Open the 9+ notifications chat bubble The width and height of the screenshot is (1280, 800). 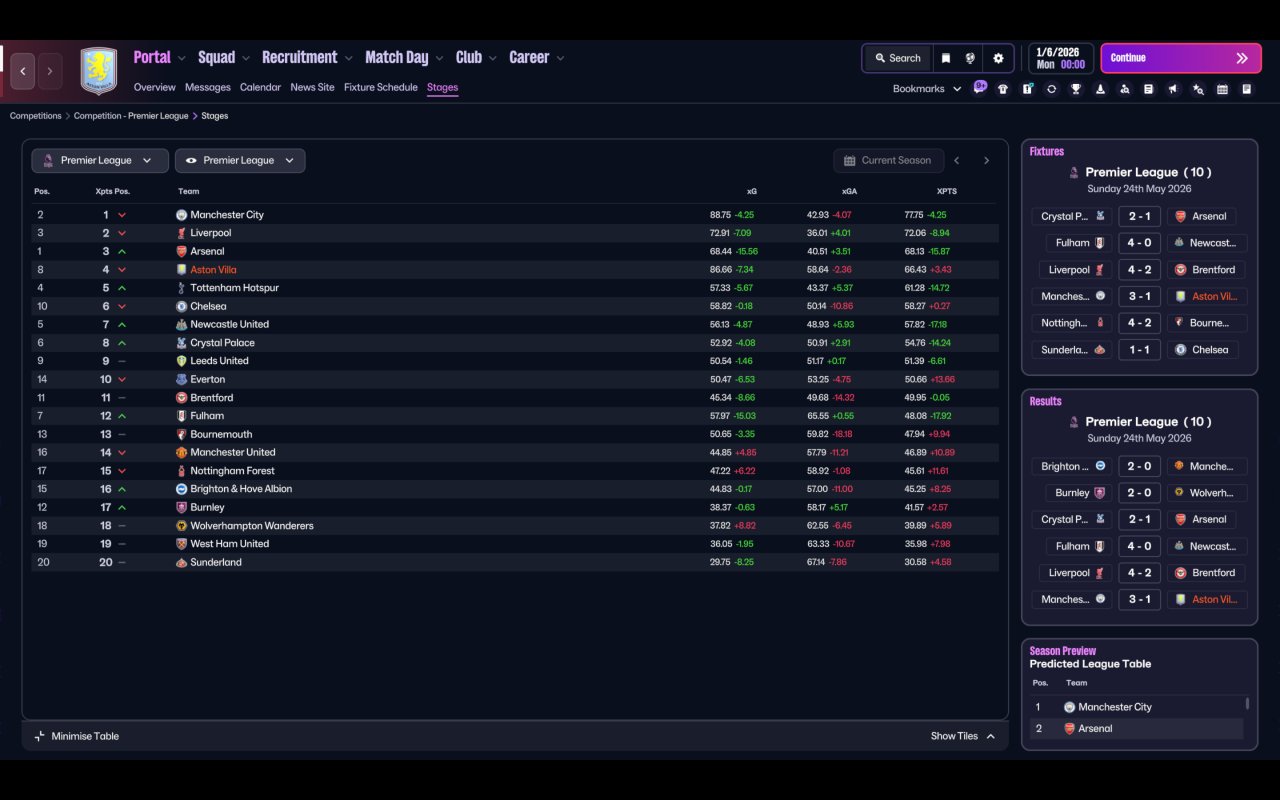point(980,87)
